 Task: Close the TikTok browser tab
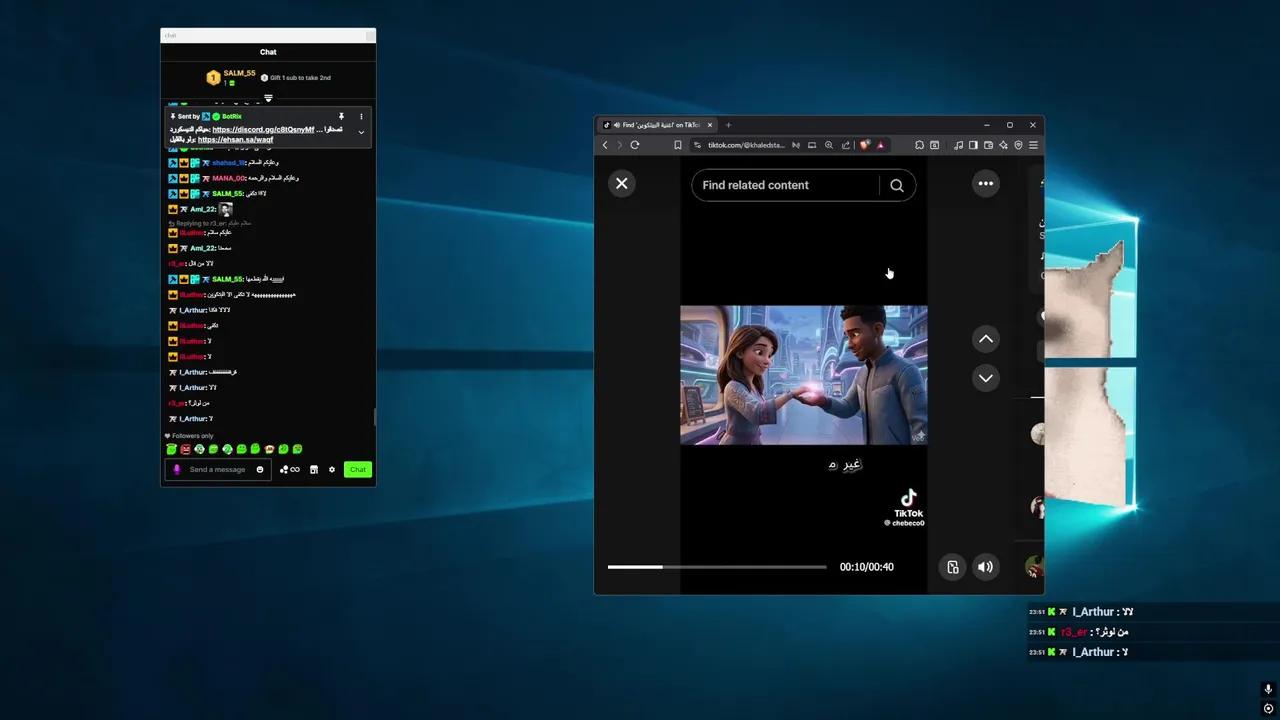709,125
